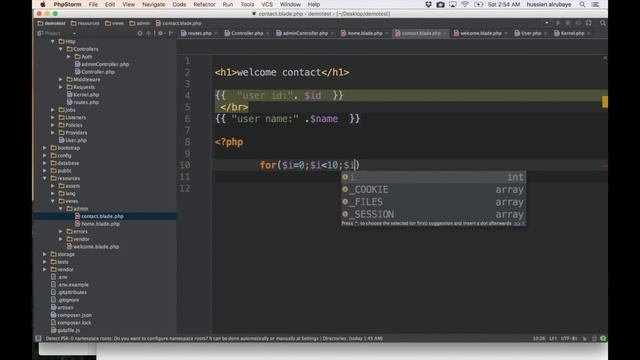Viewport: 640px width, 360px height.
Task: Select User.php in project tree
Action: [73, 140]
